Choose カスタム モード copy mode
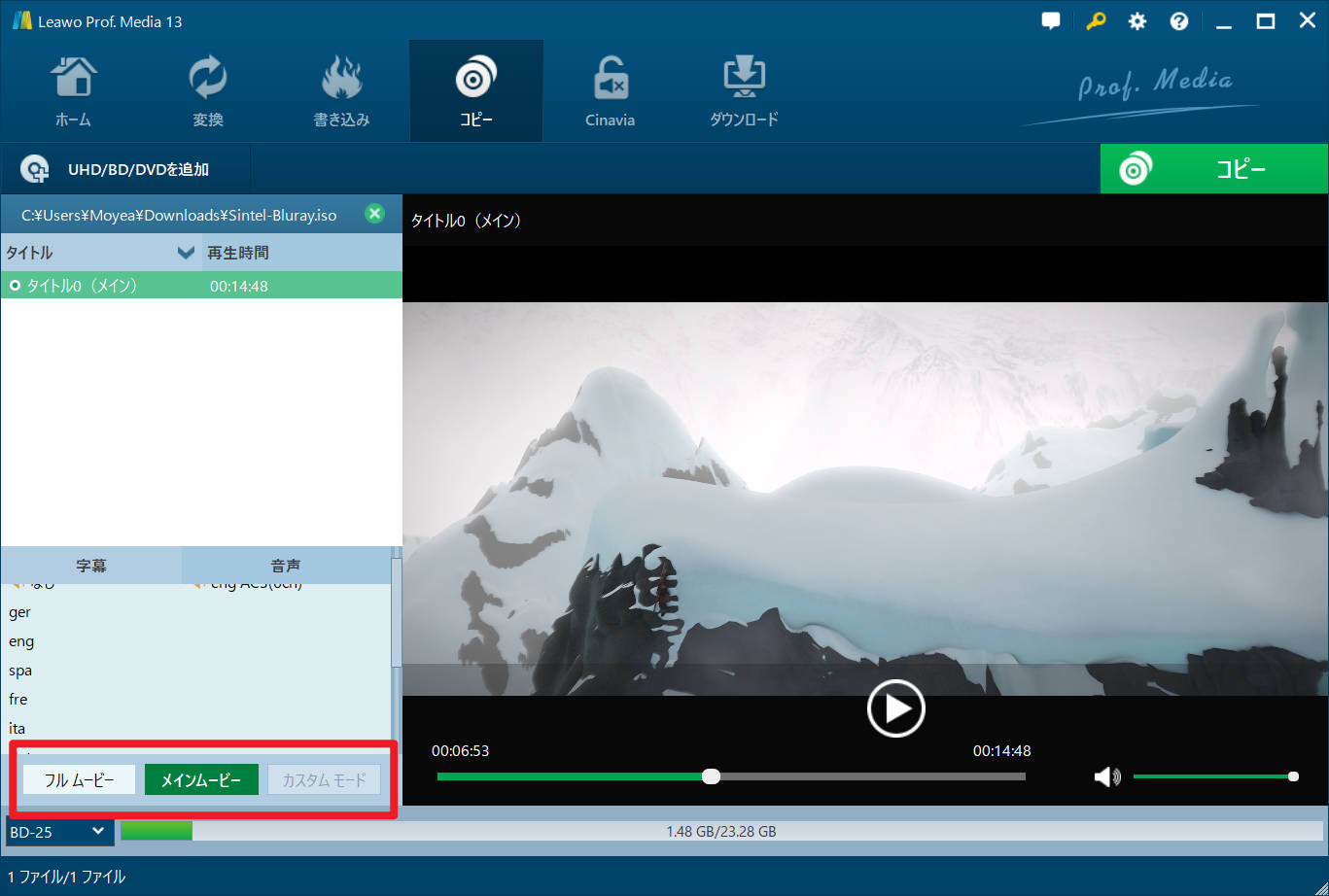This screenshot has width=1329, height=896. (324, 780)
